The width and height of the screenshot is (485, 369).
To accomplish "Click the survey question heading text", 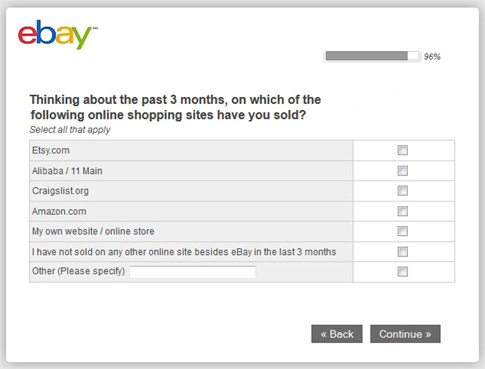I will [175, 107].
